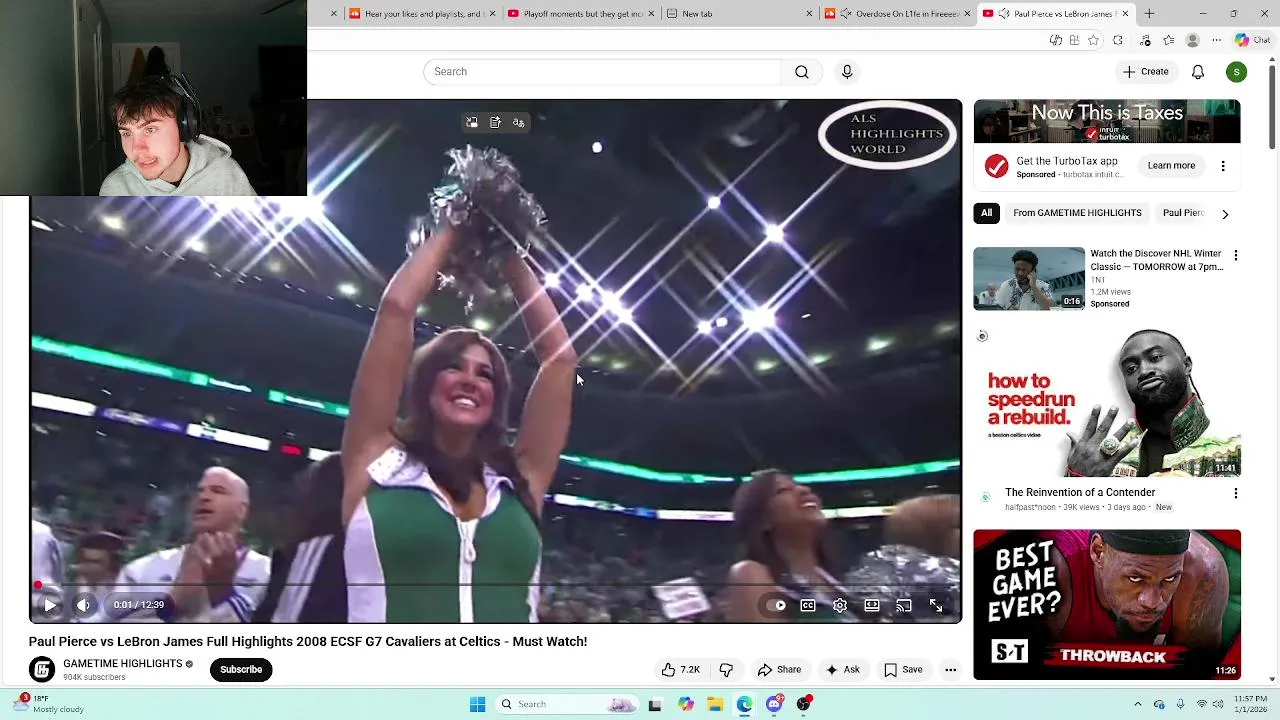Screen dimensions: 1280x720
Task: Open the Create menu
Action: tap(1146, 72)
